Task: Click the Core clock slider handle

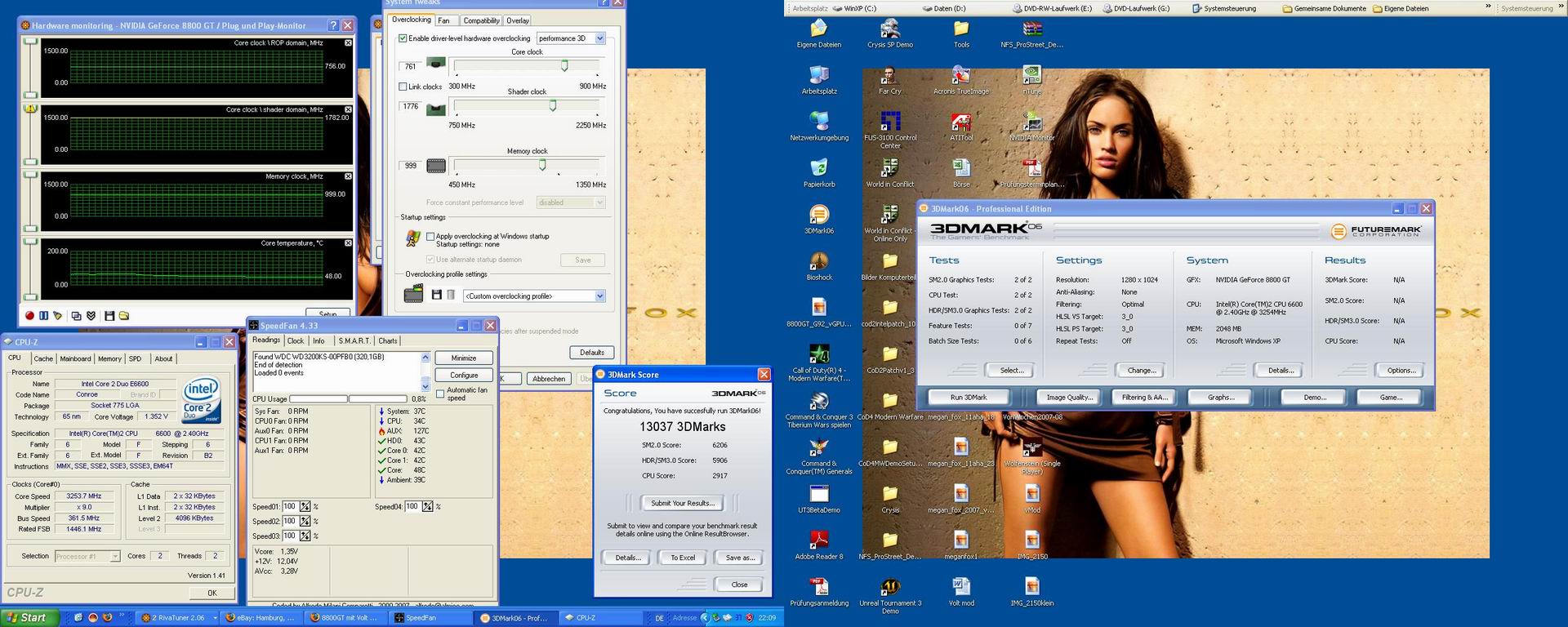Action: tap(564, 65)
